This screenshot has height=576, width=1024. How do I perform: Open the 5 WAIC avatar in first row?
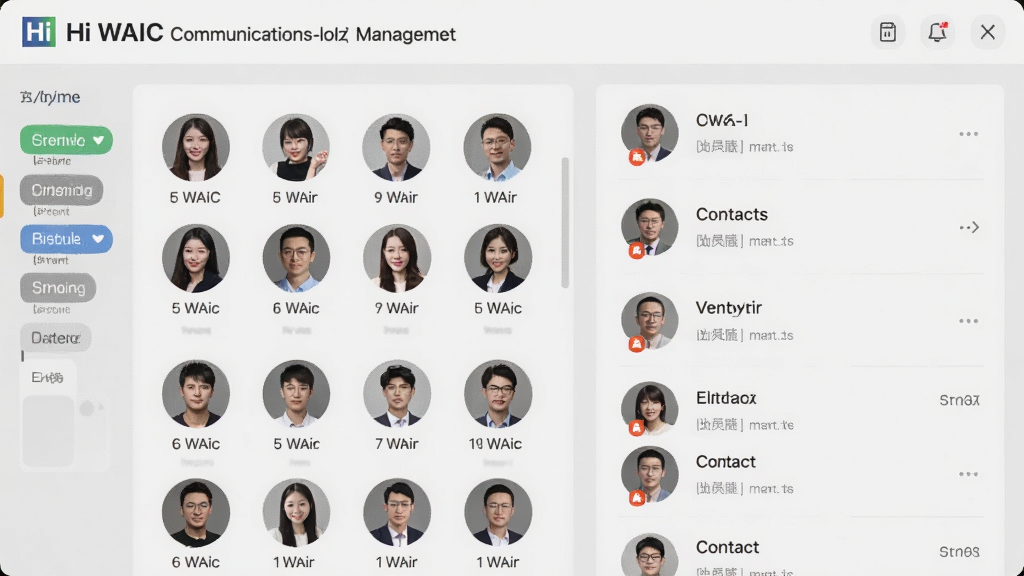pos(195,148)
